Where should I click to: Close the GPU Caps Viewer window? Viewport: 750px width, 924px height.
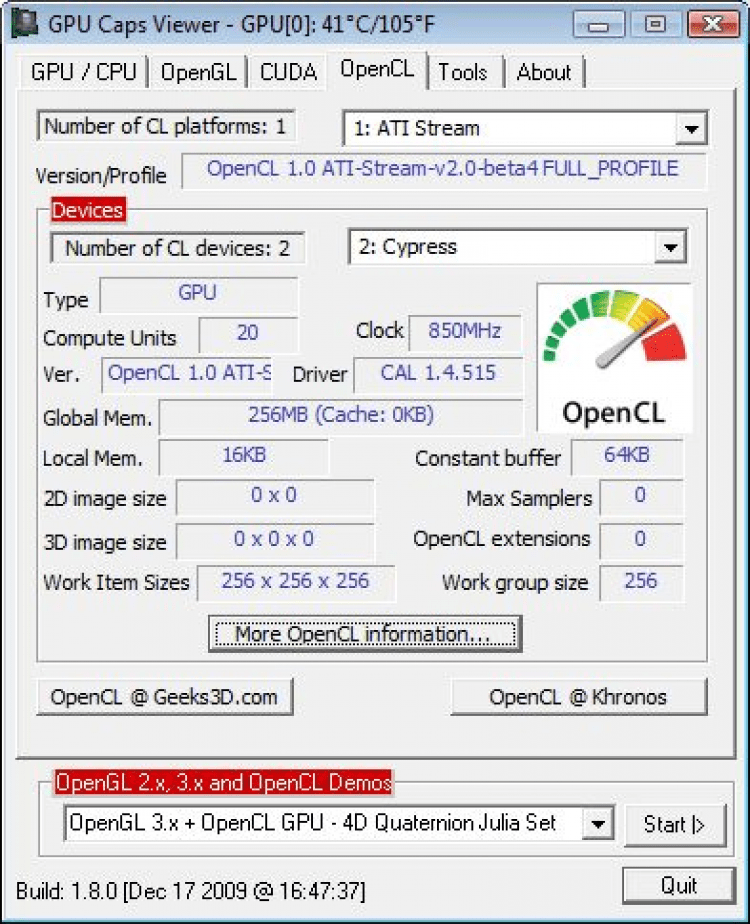click(712, 23)
